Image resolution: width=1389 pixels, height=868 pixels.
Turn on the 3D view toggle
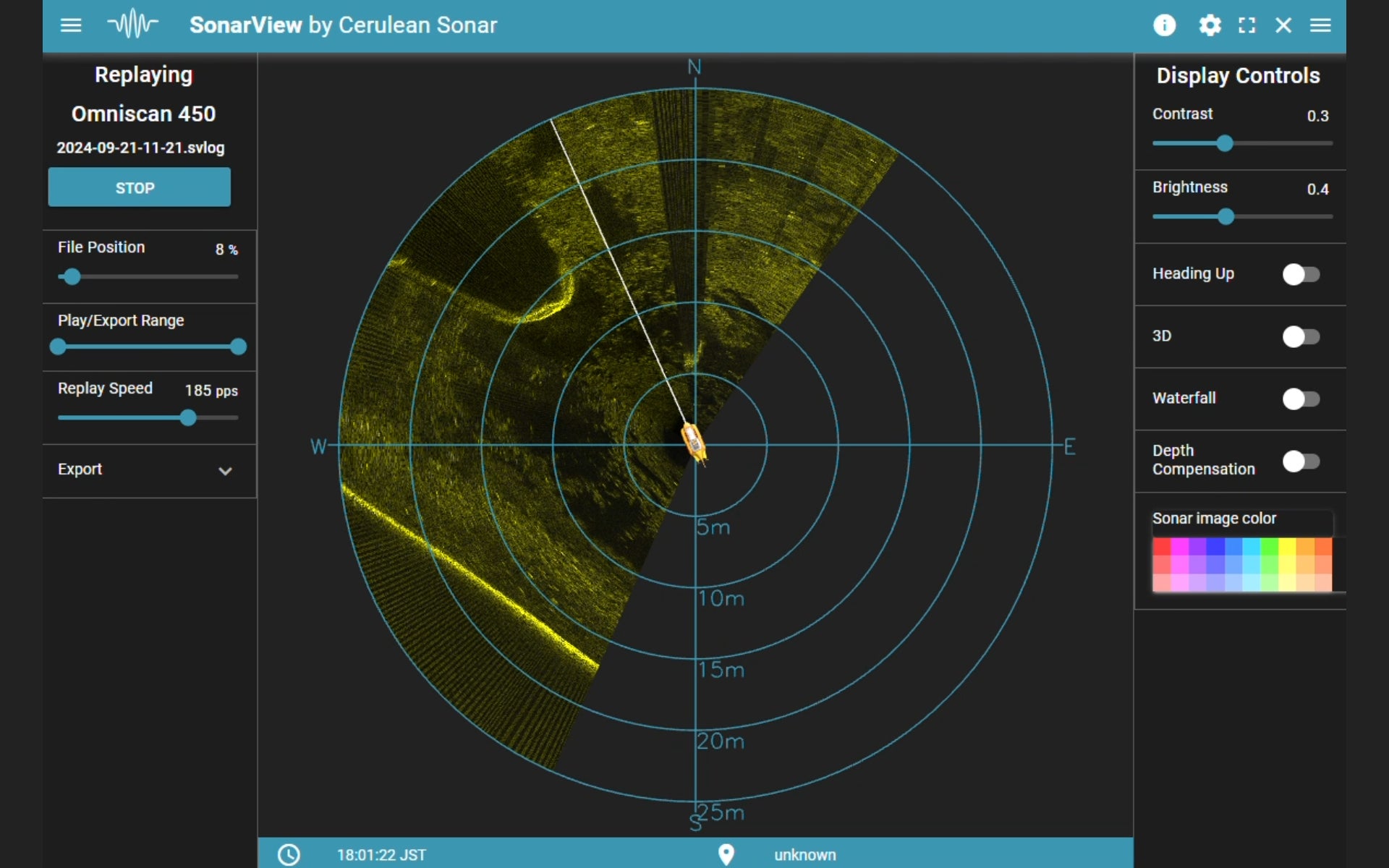[1301, 336]
